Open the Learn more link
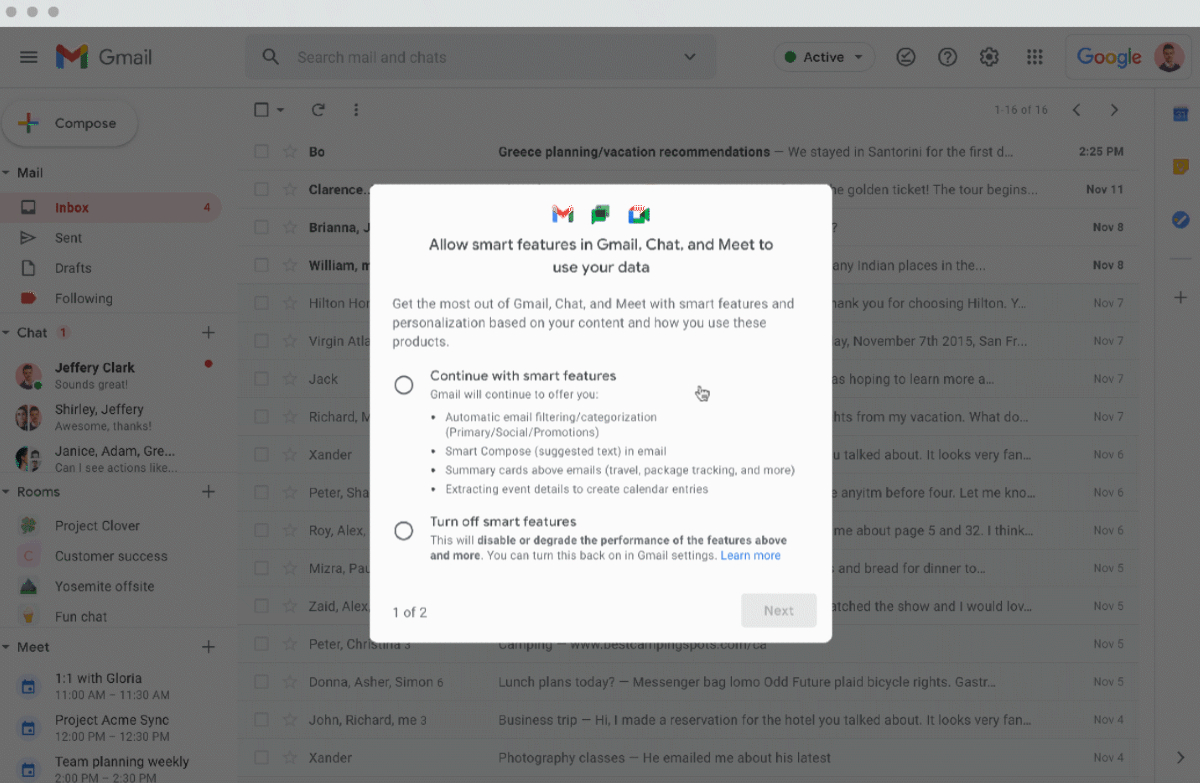 [x=750, y=555]
